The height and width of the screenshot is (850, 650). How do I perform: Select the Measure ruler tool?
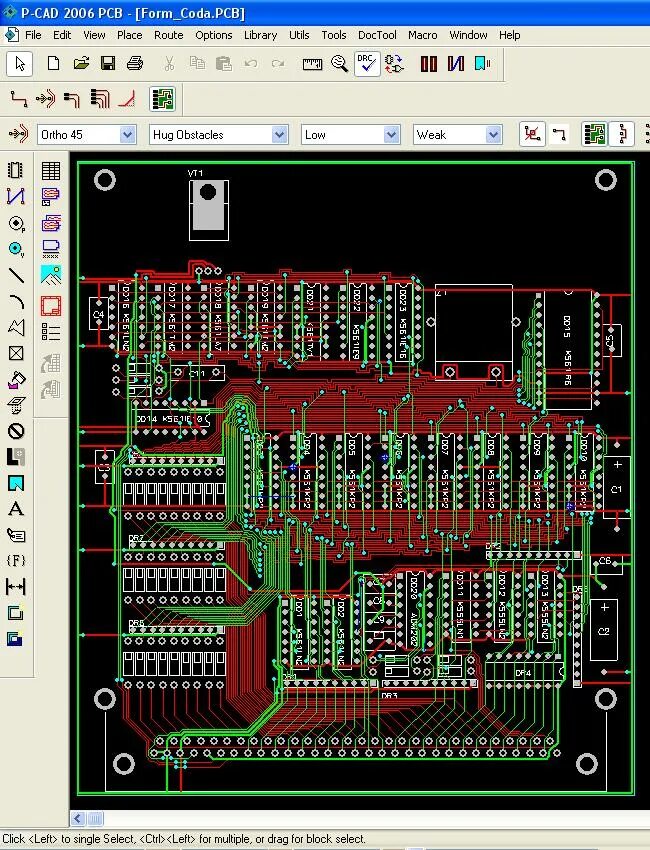tap(312, 64)
